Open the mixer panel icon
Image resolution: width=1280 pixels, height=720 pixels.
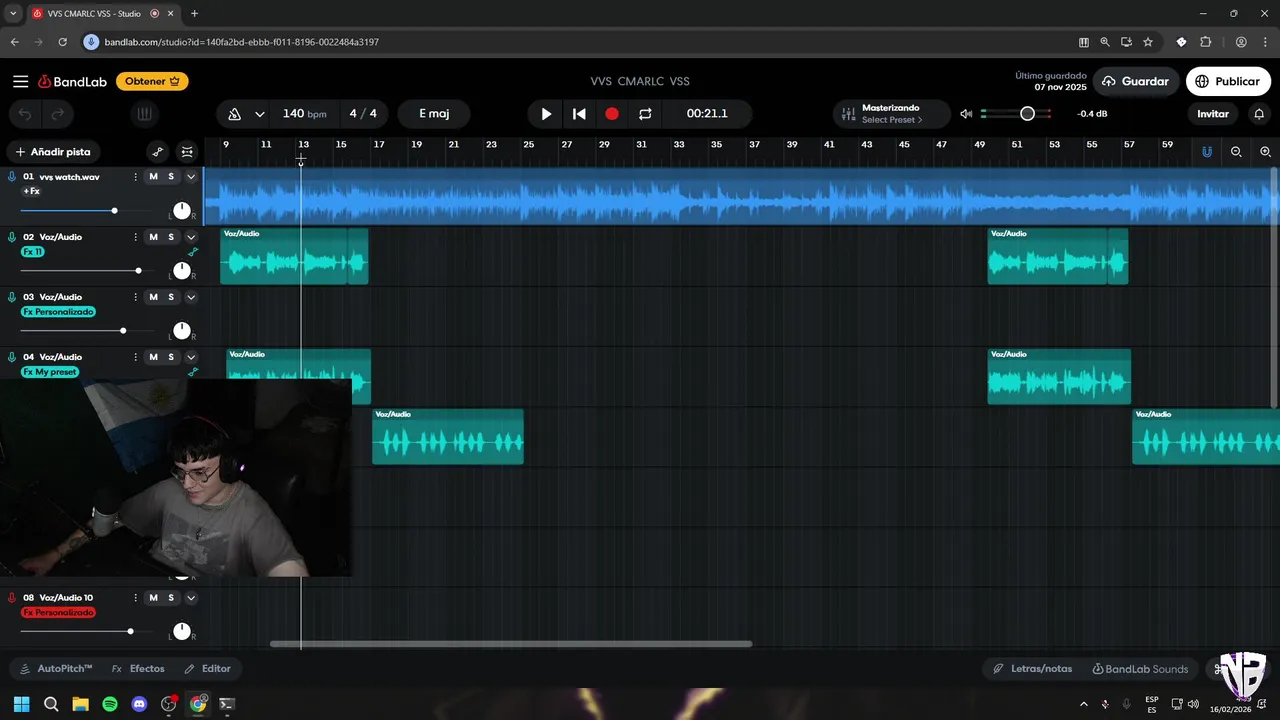tap(144, 114)
